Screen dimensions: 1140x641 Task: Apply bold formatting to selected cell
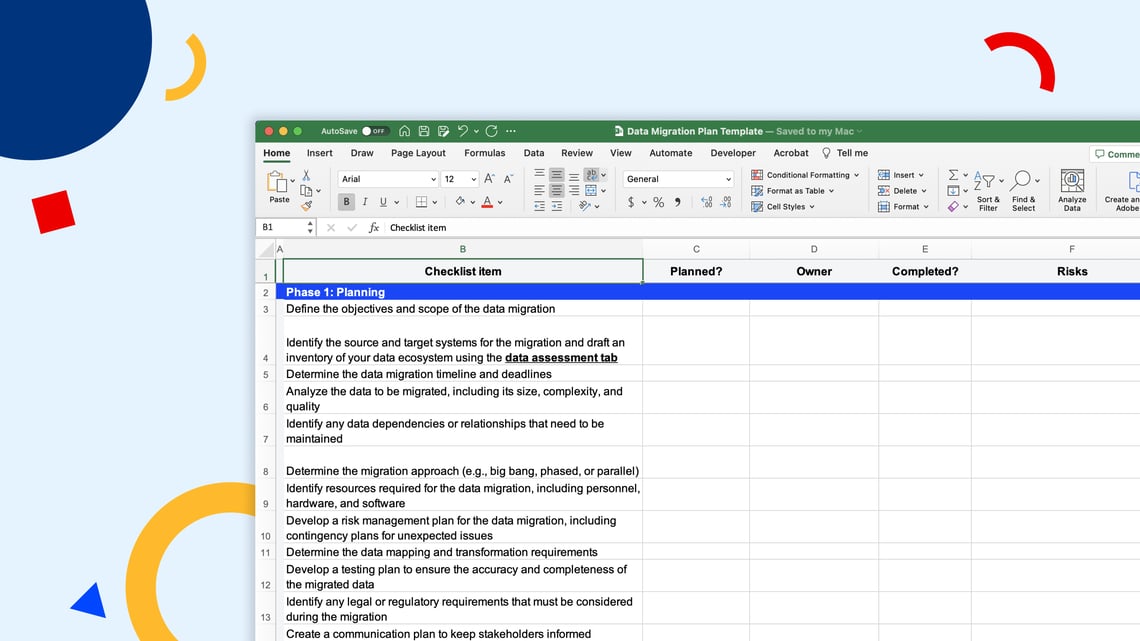pos(346,201)
